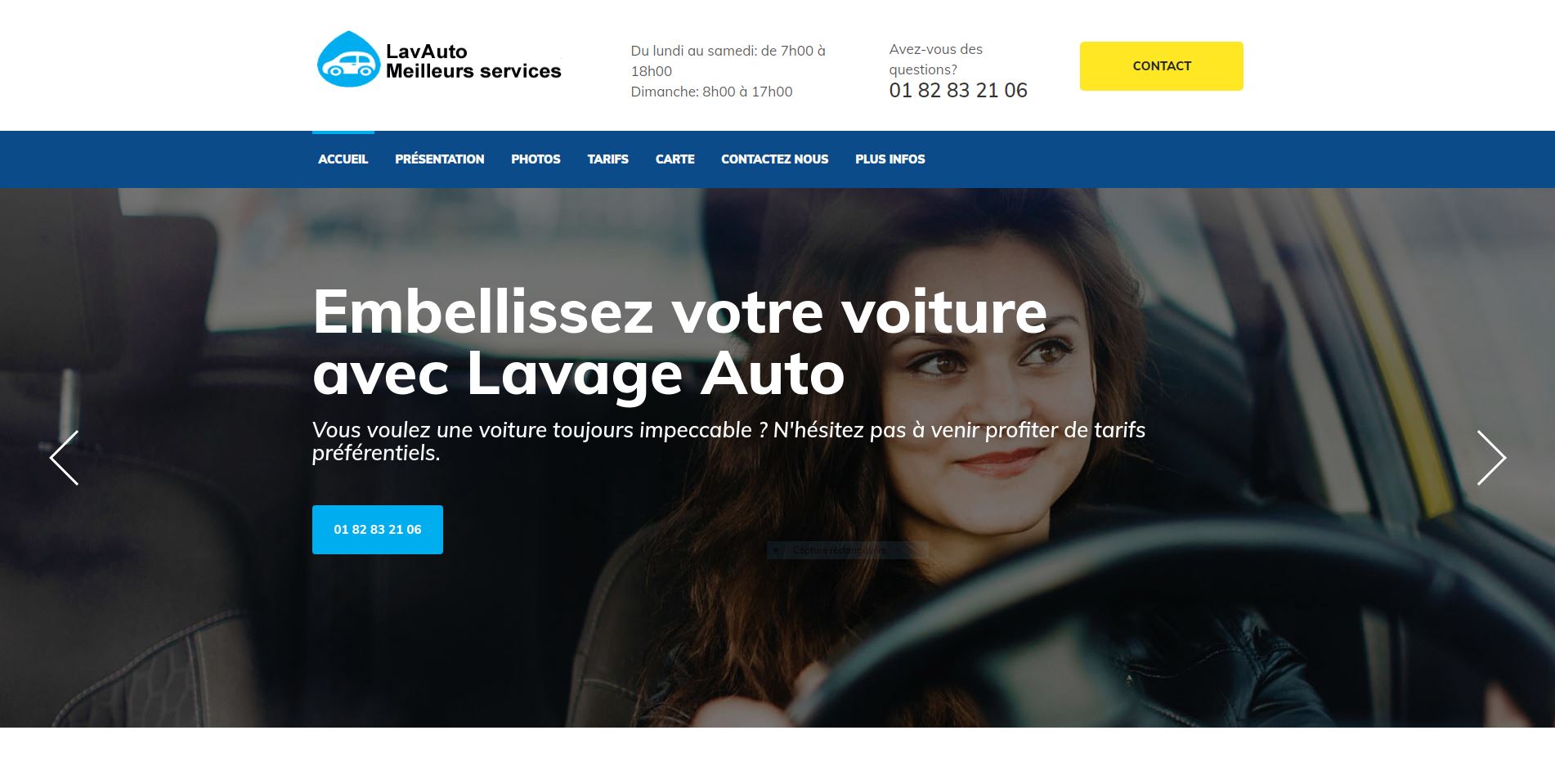This screenshot has width=1555, height=784.
Task: Go to the Photos page
Action: click(536, 159)
